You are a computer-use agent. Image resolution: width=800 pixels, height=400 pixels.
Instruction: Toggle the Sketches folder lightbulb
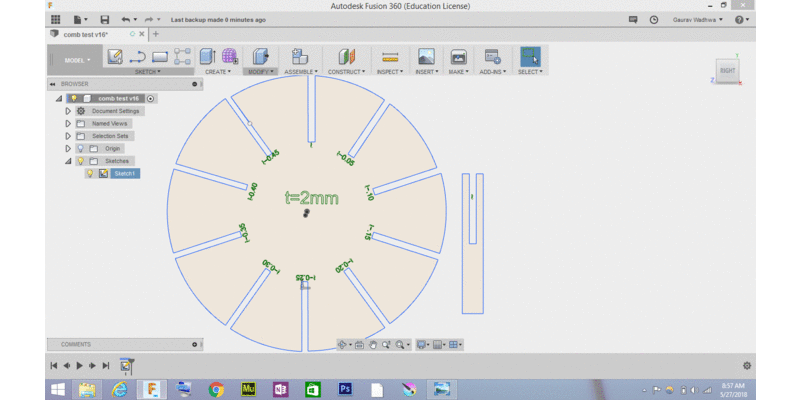(x=80, y=161)
